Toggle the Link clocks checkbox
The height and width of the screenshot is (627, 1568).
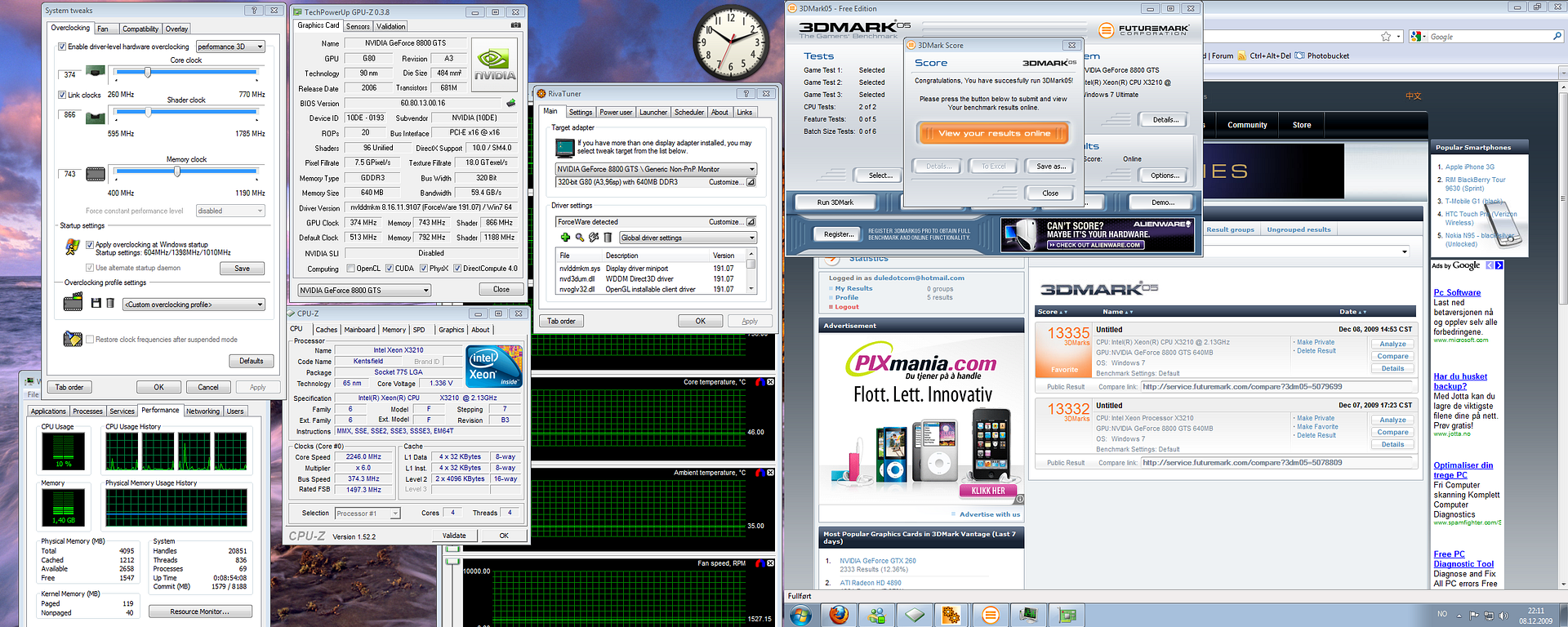pos(62,95)
